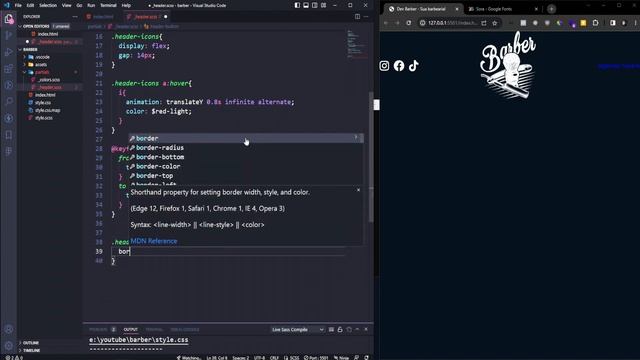
Task: Open the File menu
Action: 18,5
